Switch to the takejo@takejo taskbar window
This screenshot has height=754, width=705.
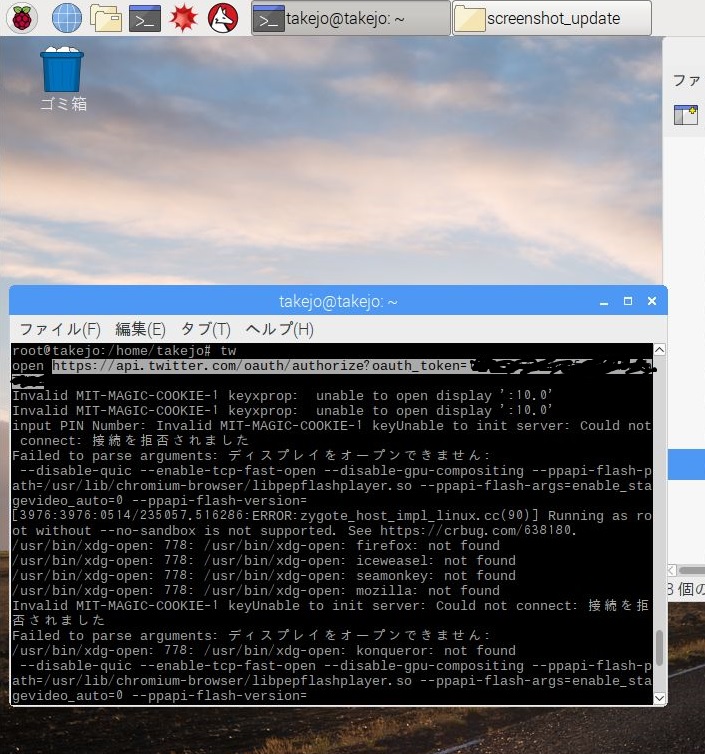pos(349,18)
